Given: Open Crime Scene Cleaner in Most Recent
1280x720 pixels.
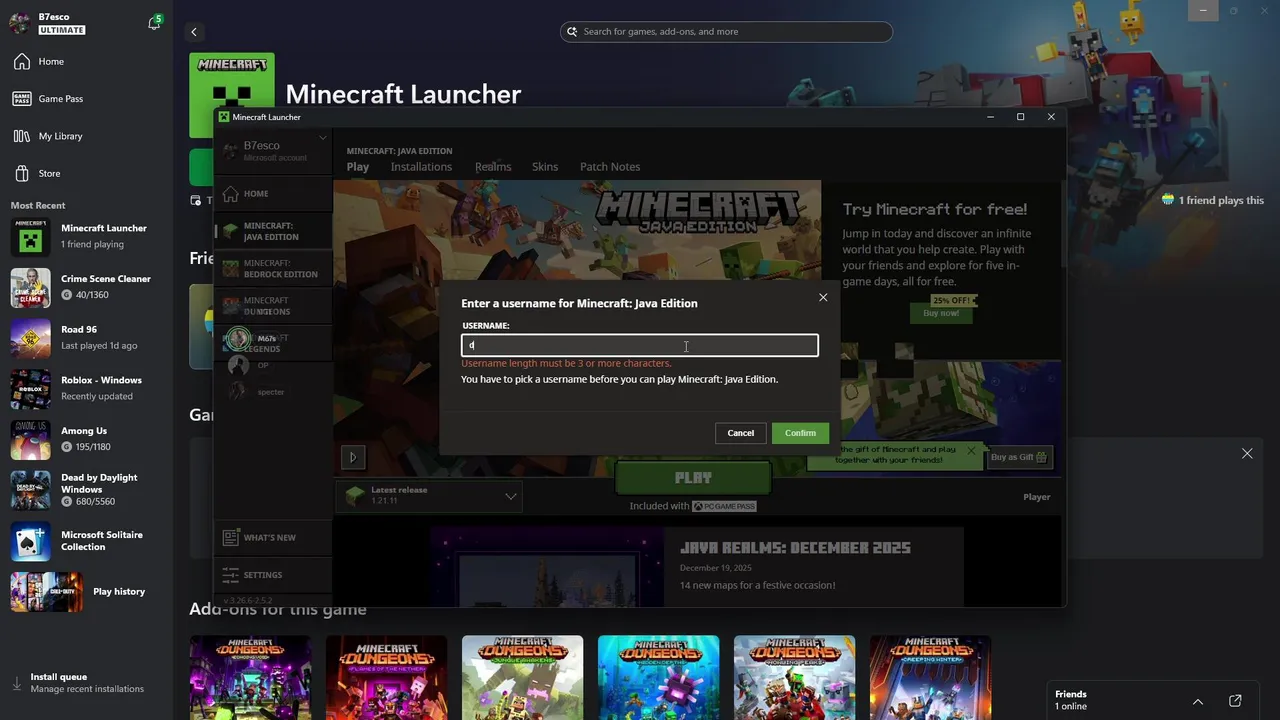Looking at the screenshot, I should coord(86,287).
